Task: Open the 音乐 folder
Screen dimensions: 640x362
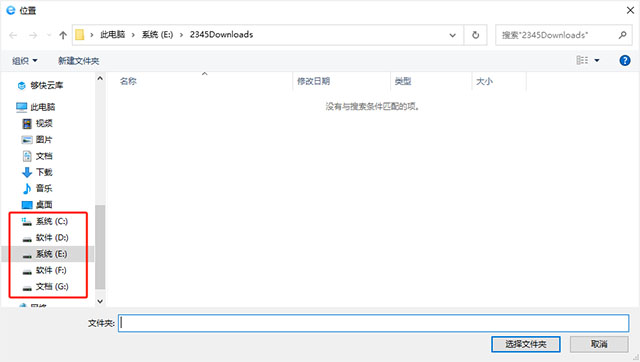Action: pyautogui.click(x=38, y=189)
